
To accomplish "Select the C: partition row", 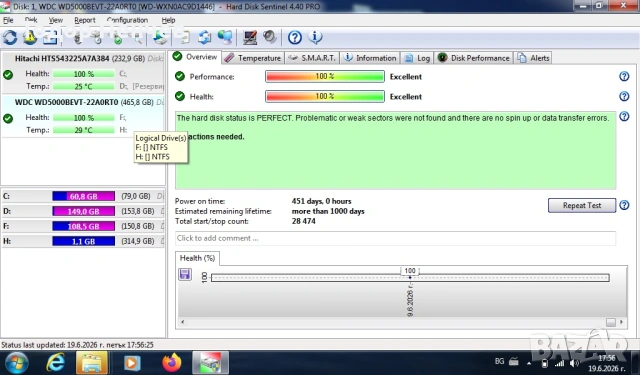I will [x=83, y=196].
